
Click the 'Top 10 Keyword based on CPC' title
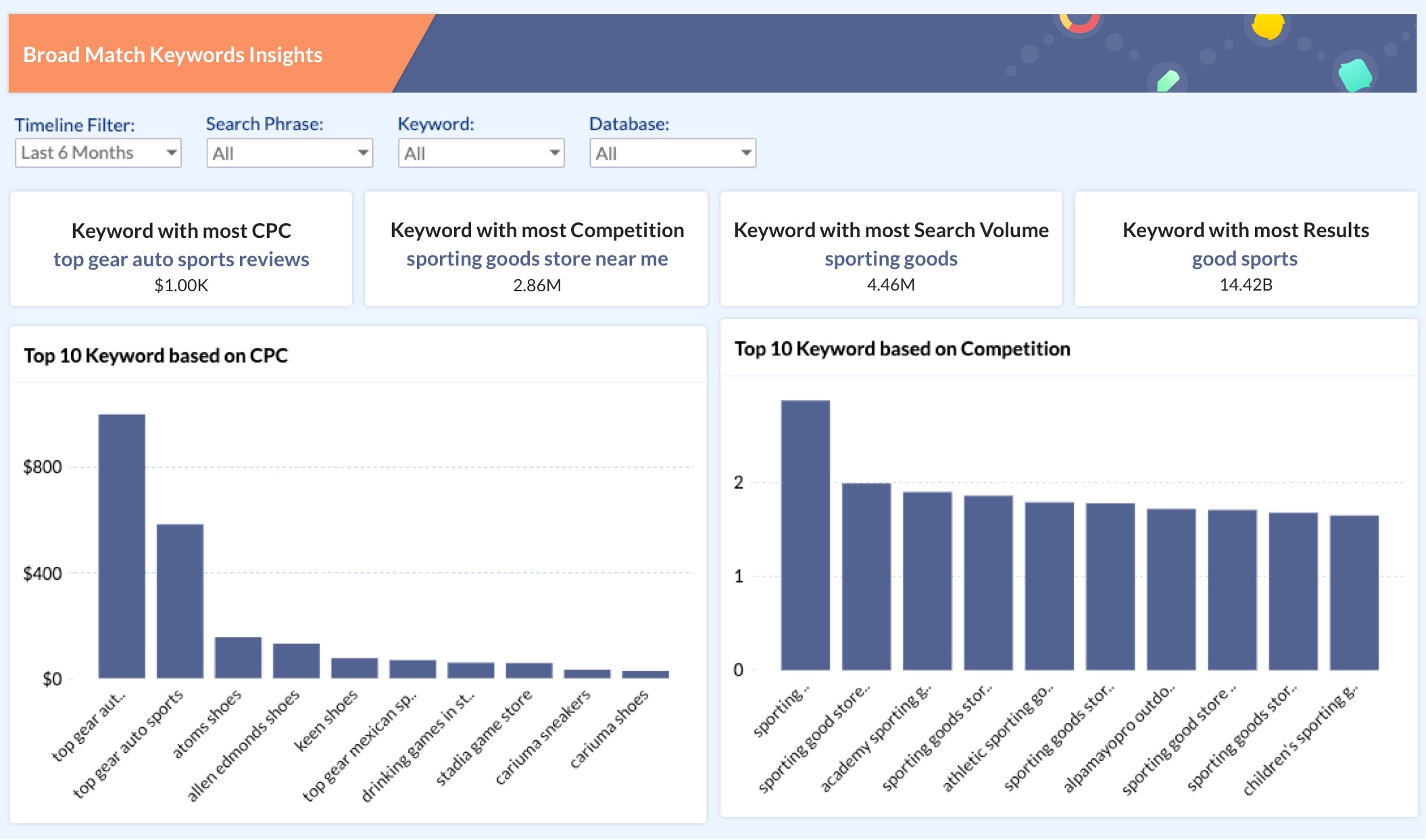tap(156, 355)
